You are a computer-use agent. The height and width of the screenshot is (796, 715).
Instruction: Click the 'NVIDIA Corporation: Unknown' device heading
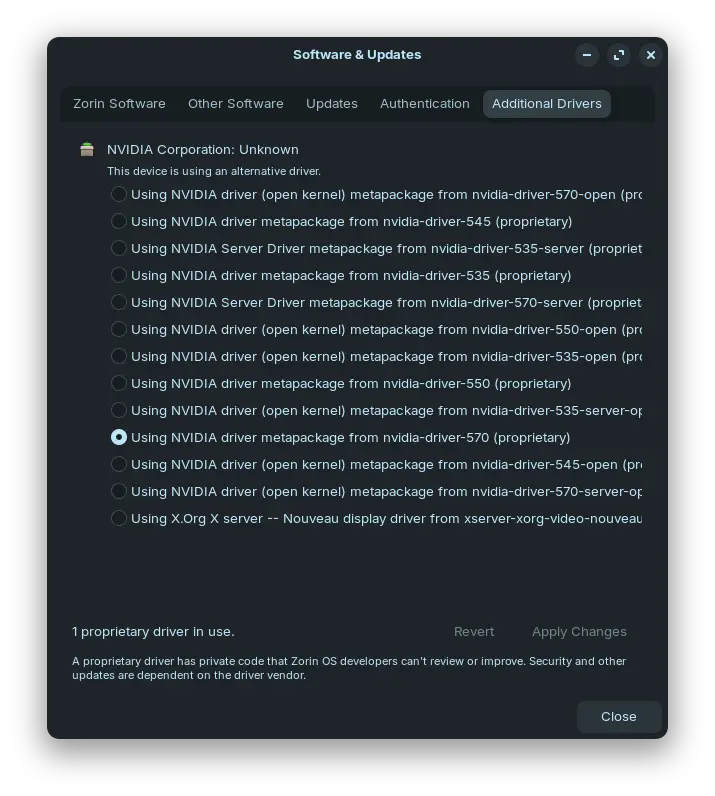(x=203, y=150)
